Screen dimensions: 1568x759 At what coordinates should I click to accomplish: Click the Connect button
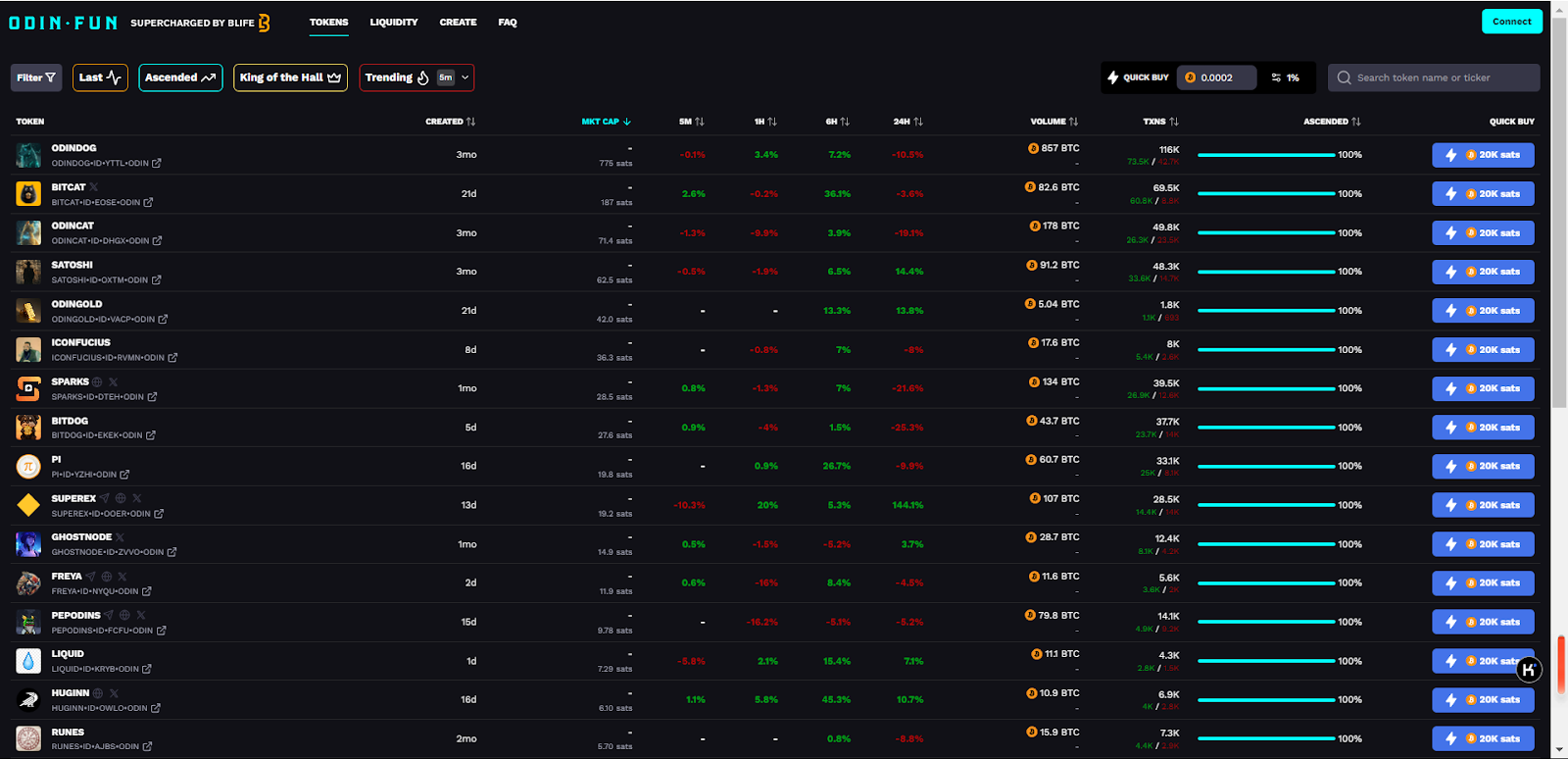pos(1511,22)
